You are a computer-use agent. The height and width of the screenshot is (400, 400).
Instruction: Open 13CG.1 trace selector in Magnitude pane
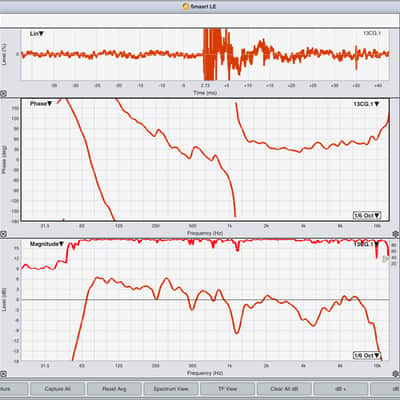[x=366, y=244]
